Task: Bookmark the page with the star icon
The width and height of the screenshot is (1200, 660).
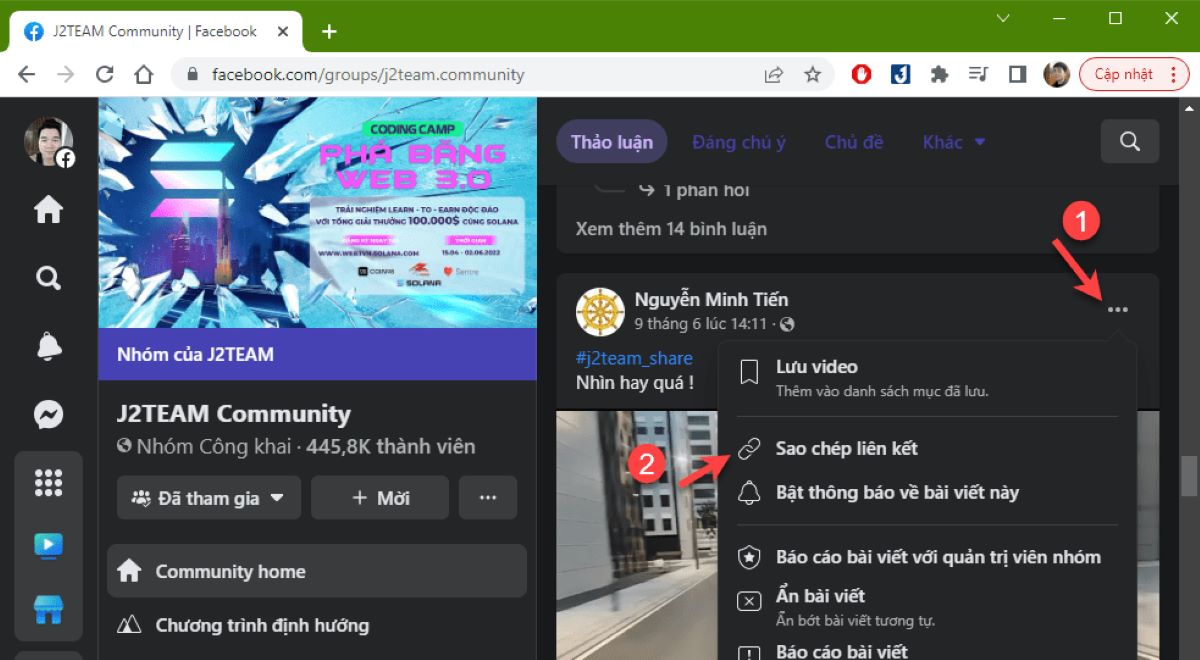Action: coord(813,74)
